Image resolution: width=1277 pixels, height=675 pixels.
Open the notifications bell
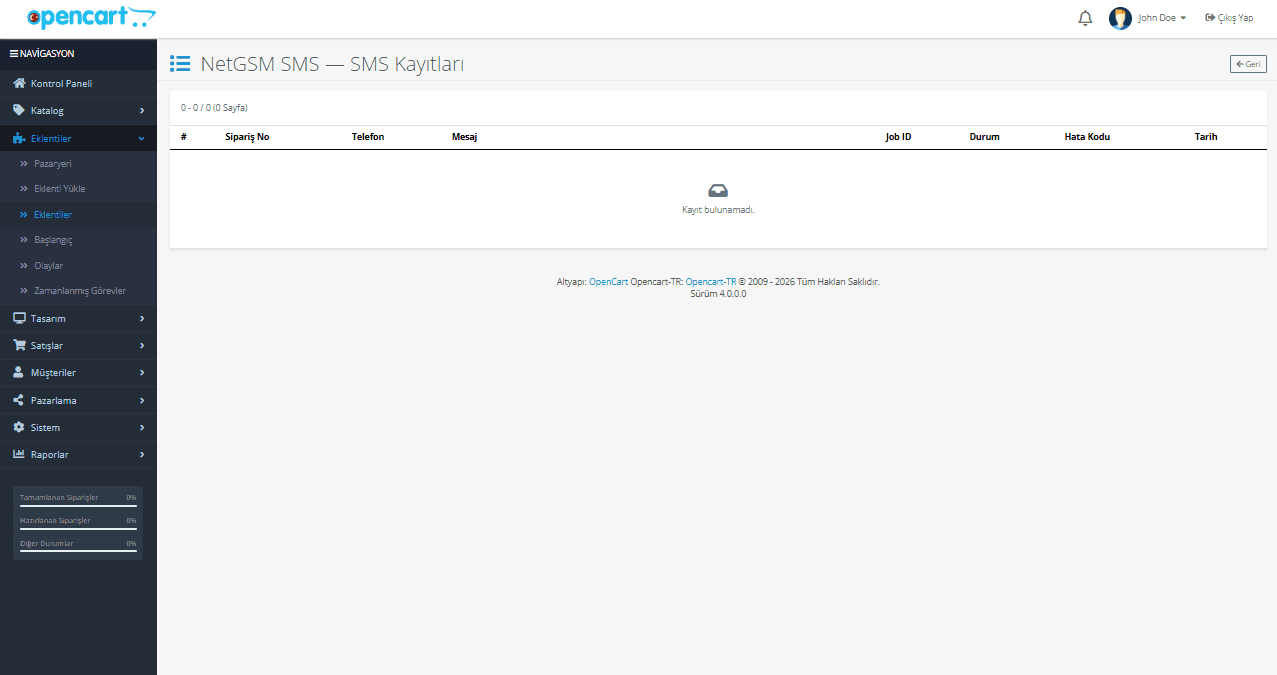pos(1085,18)
